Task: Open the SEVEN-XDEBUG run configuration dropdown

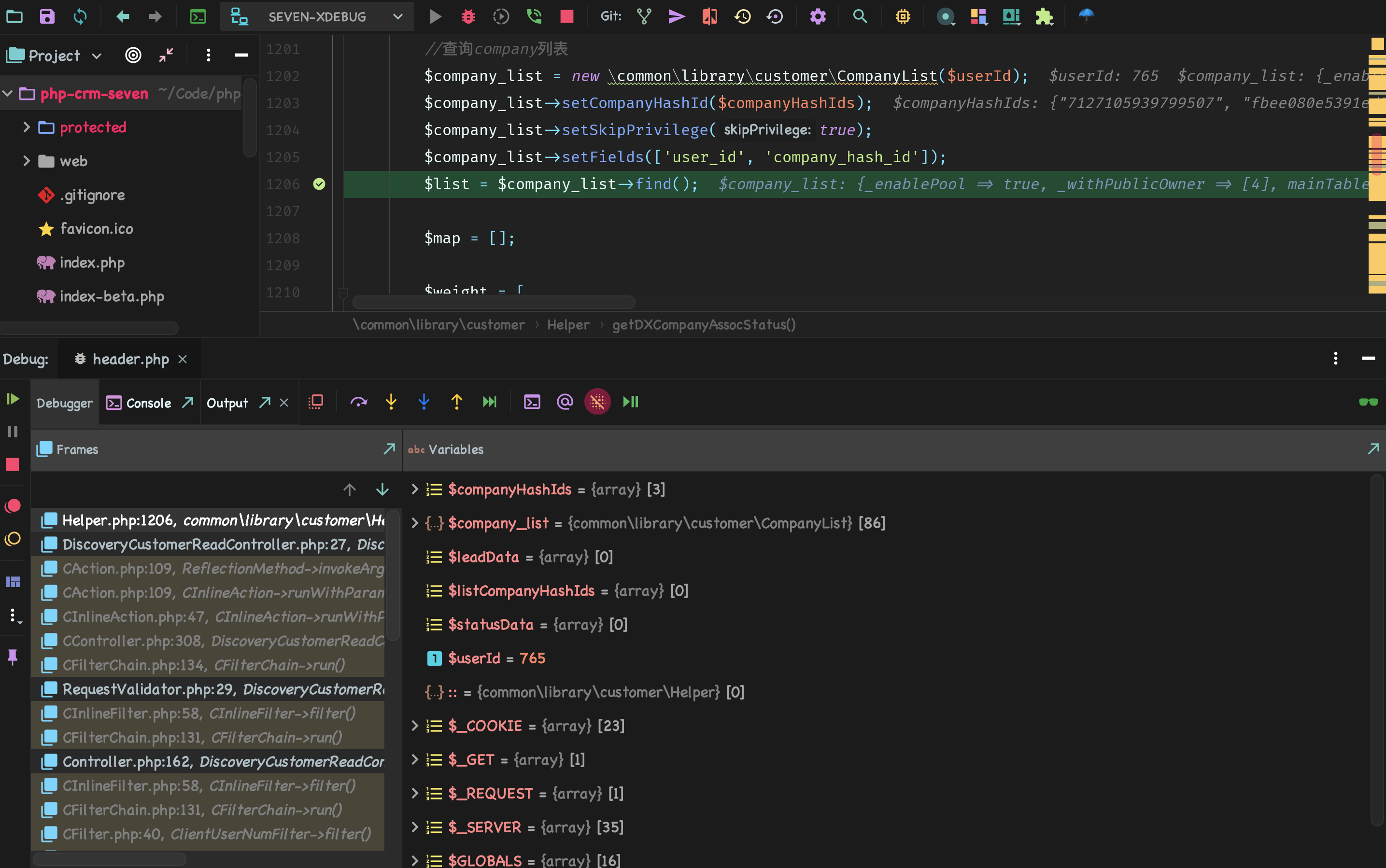Action: click(x=317, y=16)
